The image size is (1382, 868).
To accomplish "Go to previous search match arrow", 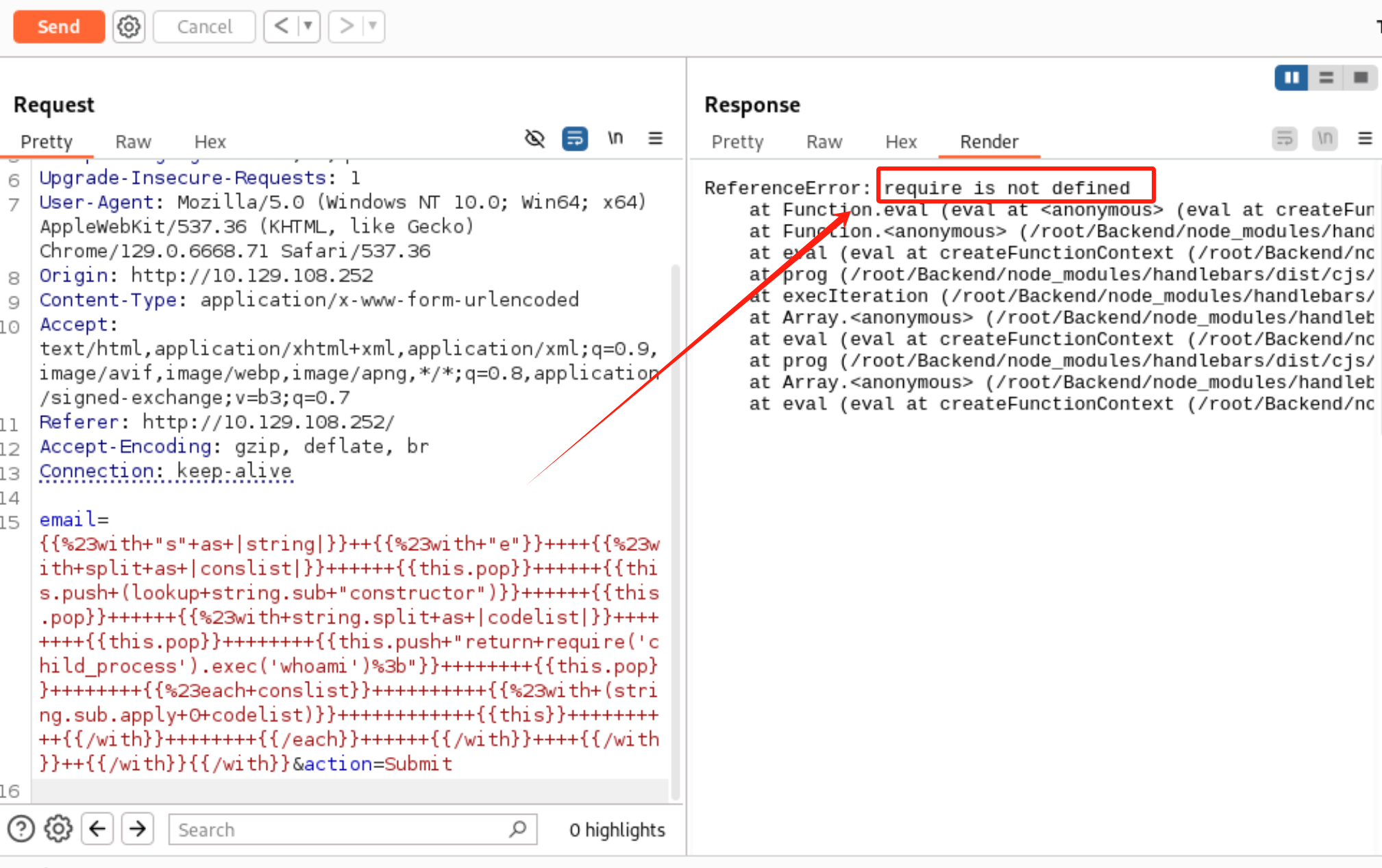I will tap(98, 829).
